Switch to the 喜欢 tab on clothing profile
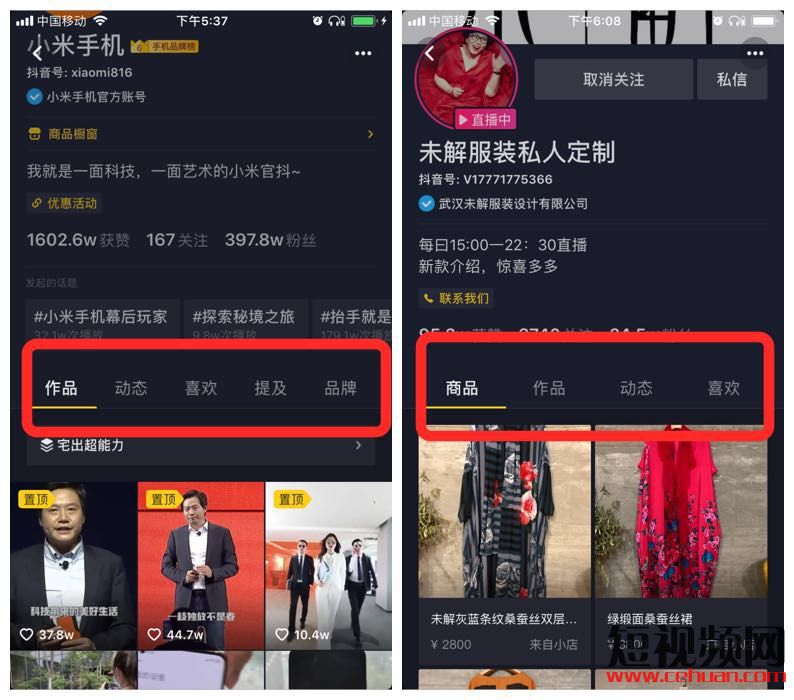This screenshot has width=794, height=700. [x=724, y=388]
